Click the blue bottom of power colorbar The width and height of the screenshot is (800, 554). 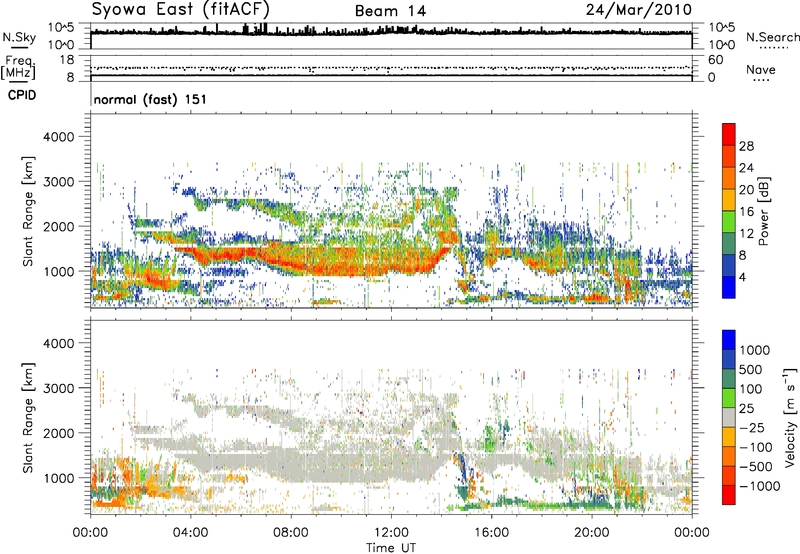point(729,287)
